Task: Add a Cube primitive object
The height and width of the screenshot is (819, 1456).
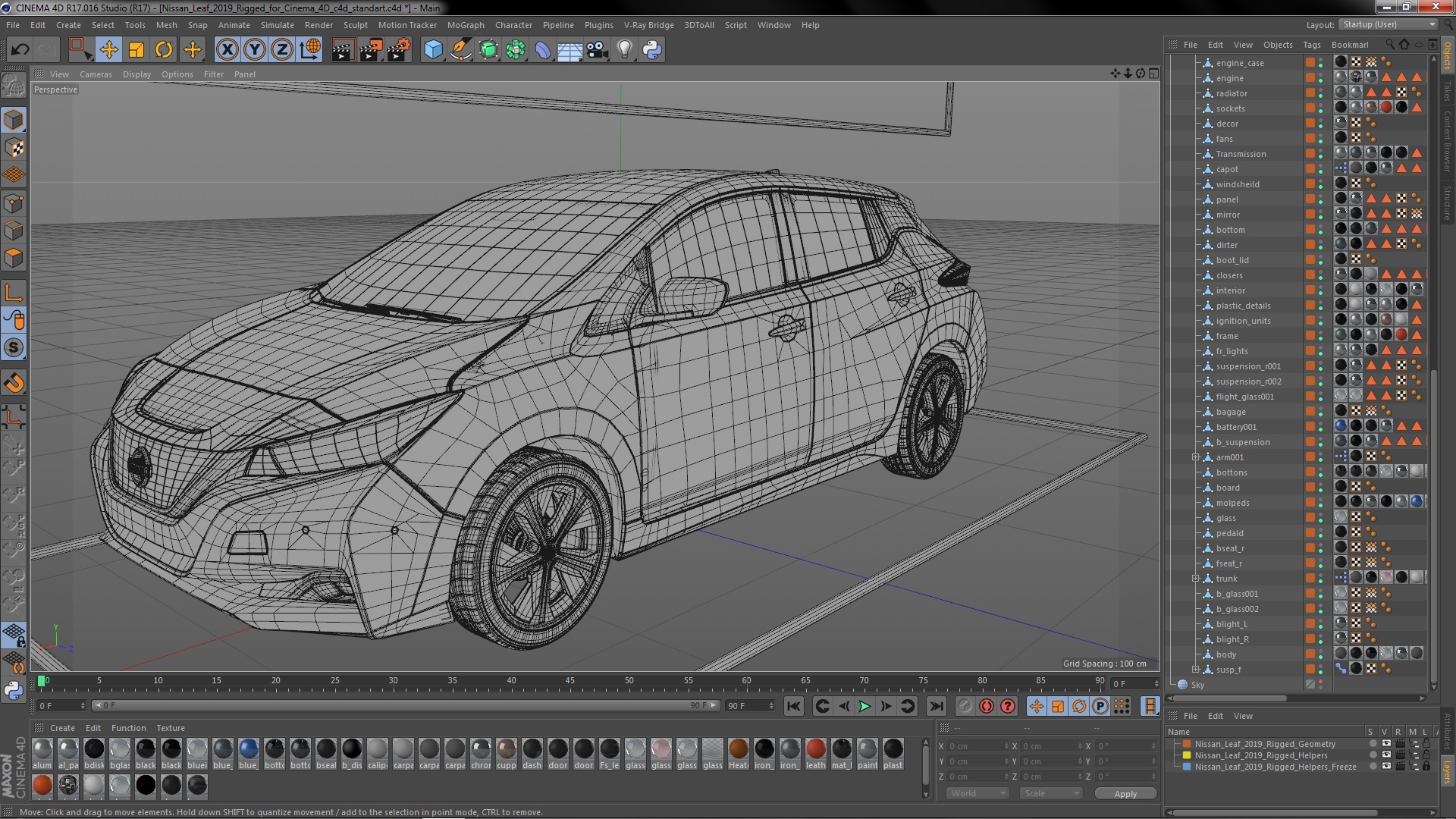Action: [x=434, y=50]
